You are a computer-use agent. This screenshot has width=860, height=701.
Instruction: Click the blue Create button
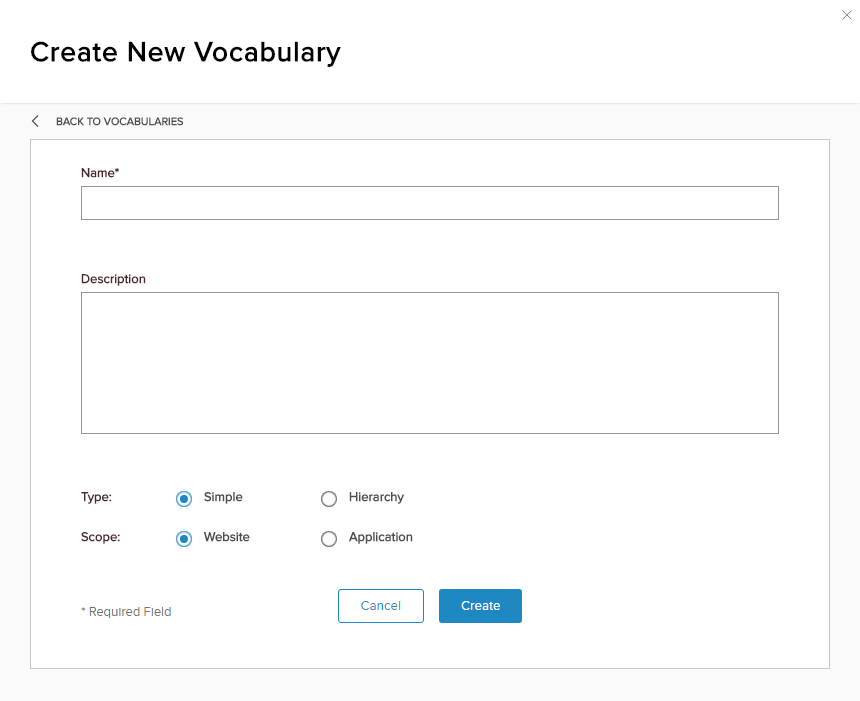480,606
